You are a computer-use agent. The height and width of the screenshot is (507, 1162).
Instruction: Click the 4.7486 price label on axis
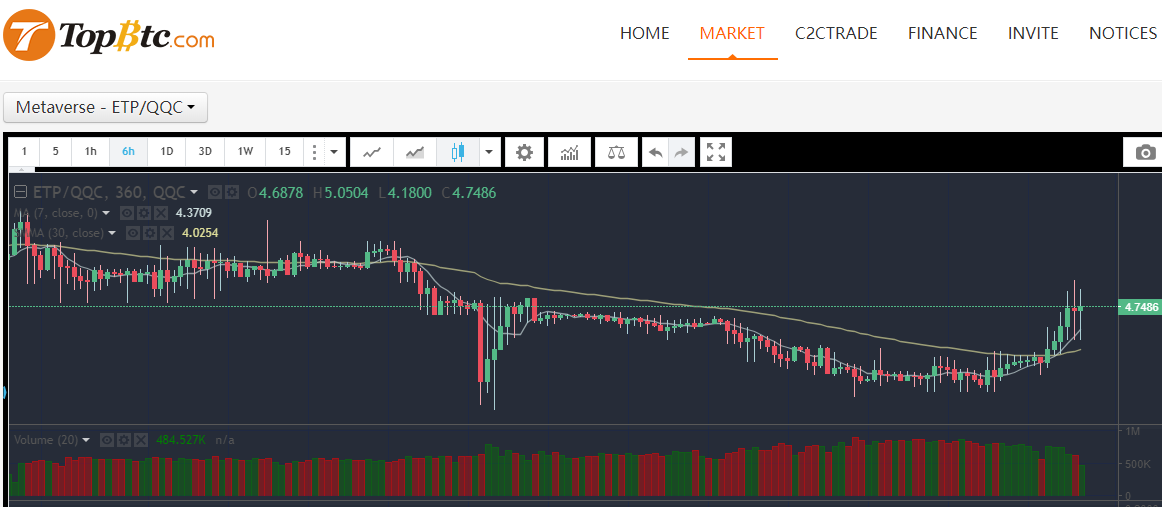tap(1140, 307)
